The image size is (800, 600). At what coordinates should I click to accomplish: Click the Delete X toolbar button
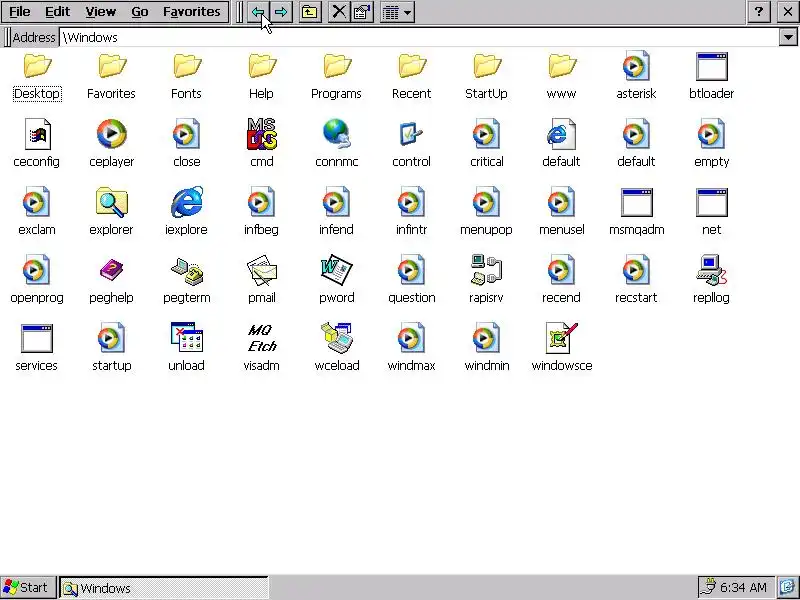tap(339, 12)
